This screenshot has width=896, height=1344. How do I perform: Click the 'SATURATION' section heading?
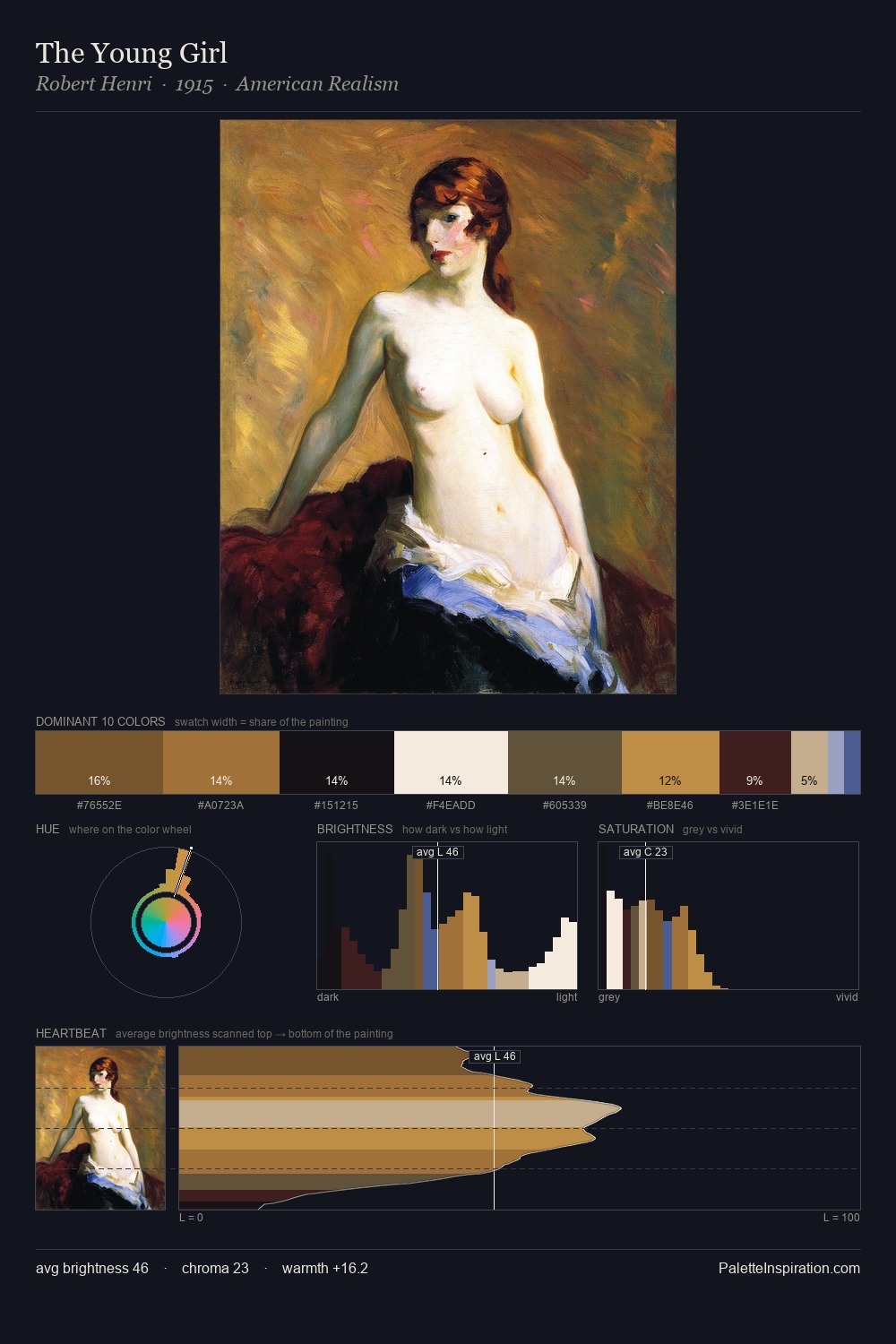pyautogui.click(x=636, y=829)
